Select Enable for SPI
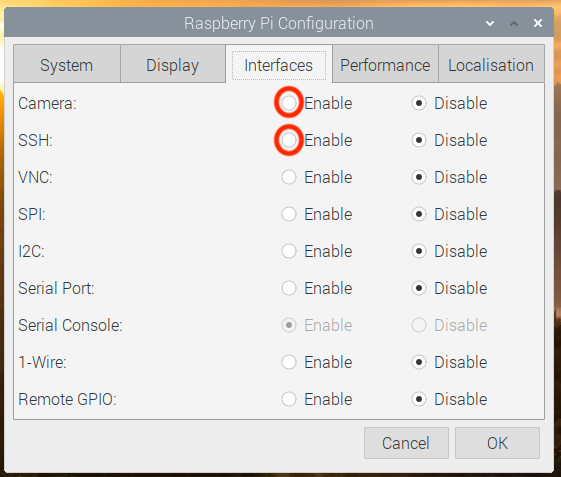This screenshot has width=561, height=477. click(x=289, y=214)
